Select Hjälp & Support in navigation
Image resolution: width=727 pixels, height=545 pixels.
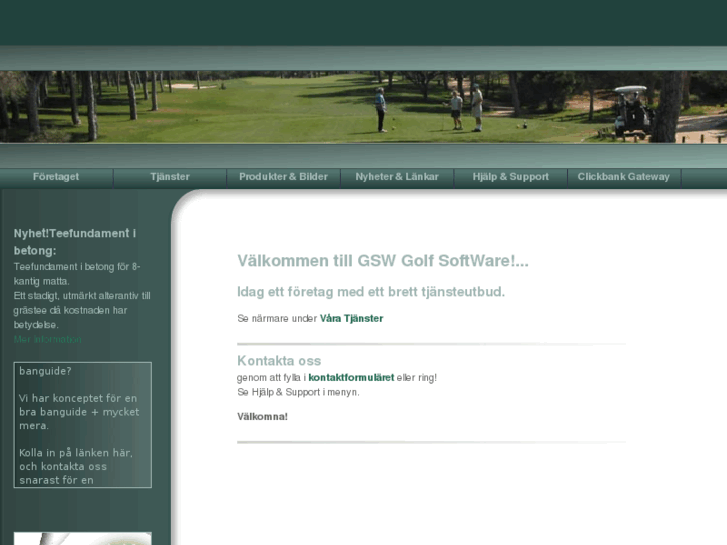[x=511, y=177]
